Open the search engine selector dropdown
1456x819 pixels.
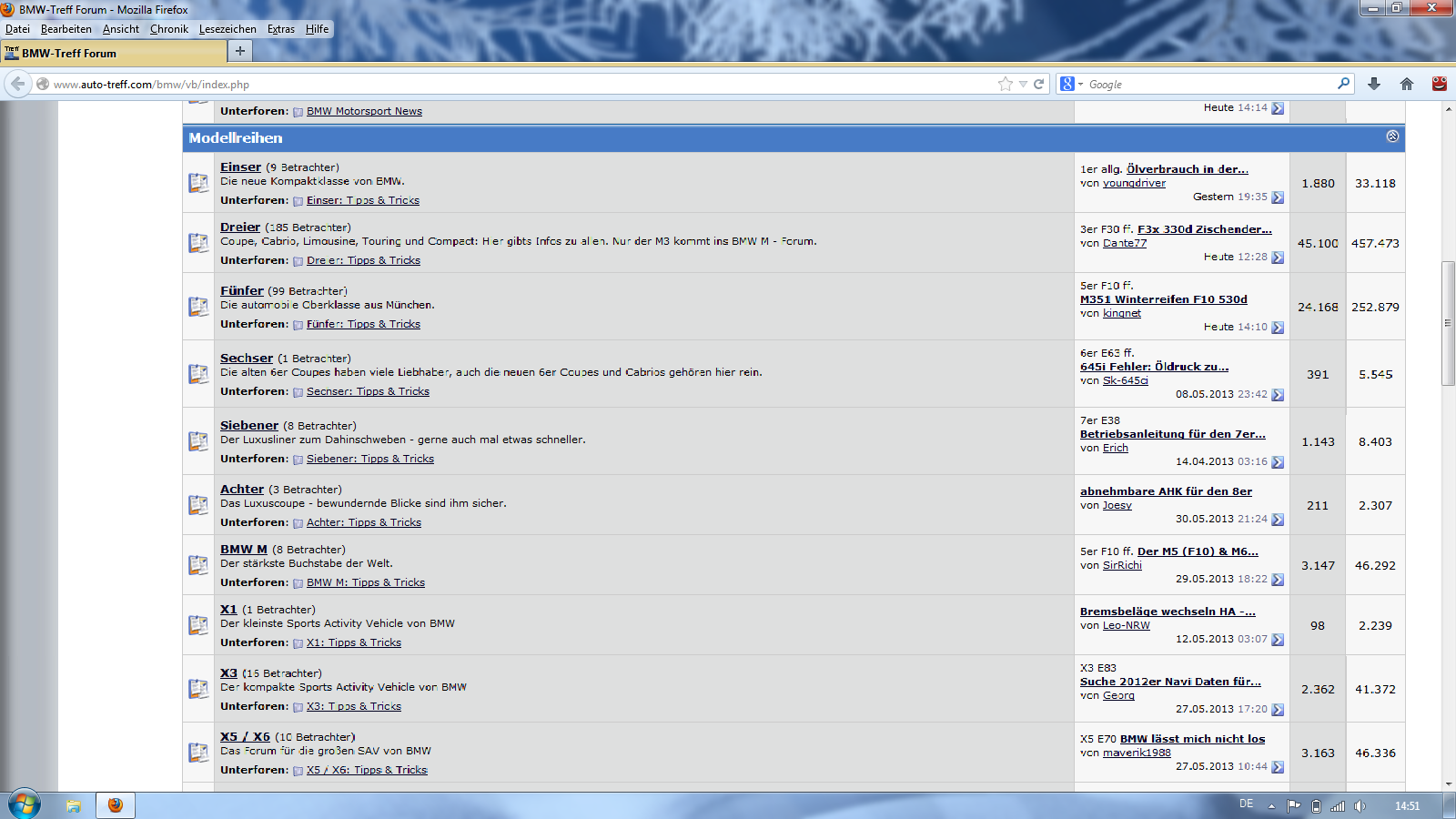[1072, 84]
